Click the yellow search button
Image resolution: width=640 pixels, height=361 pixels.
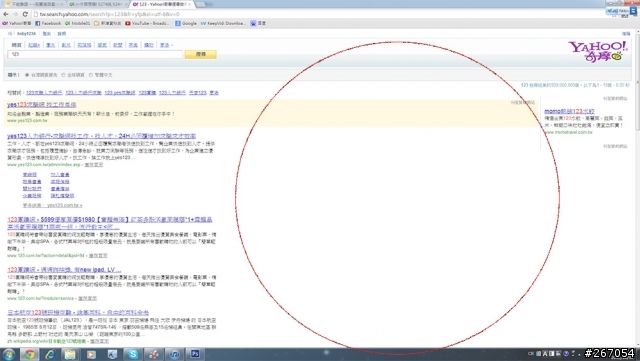[x=200, y=54]
